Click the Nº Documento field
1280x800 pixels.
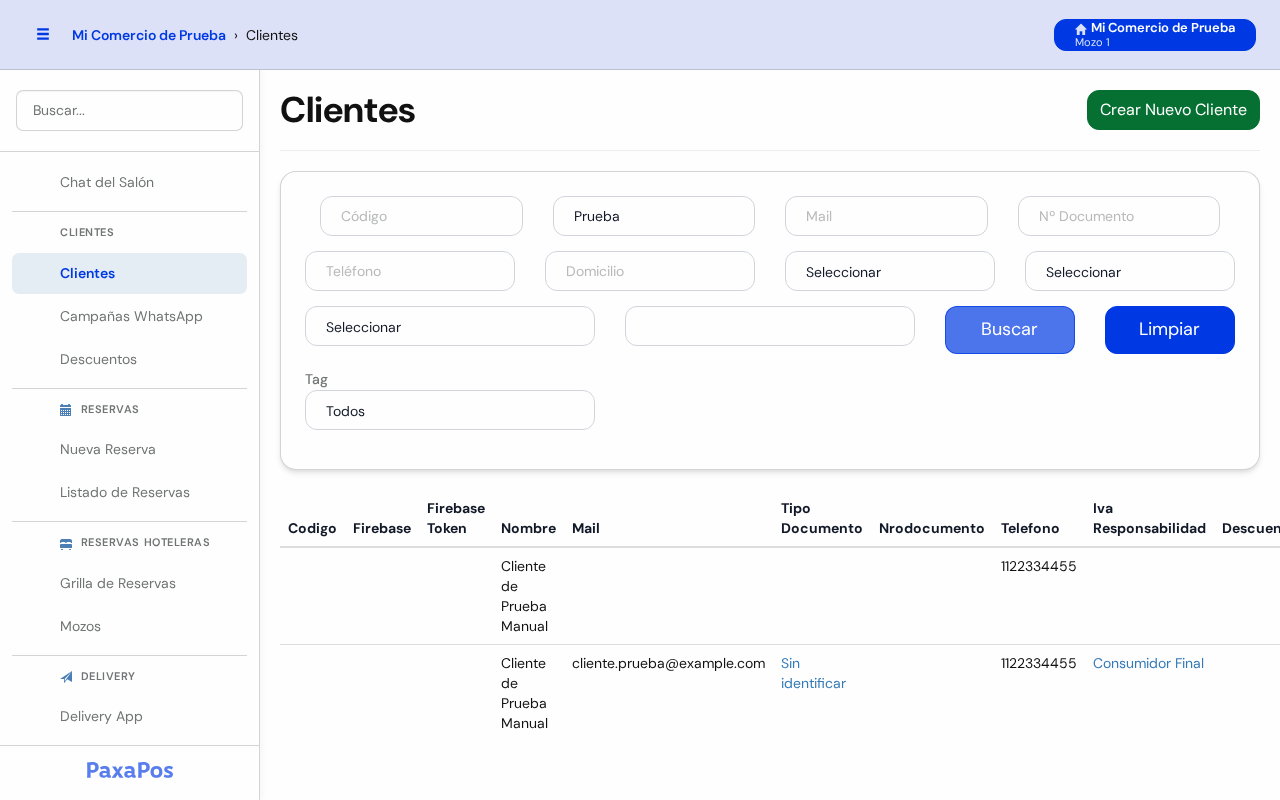point(1119,216)
